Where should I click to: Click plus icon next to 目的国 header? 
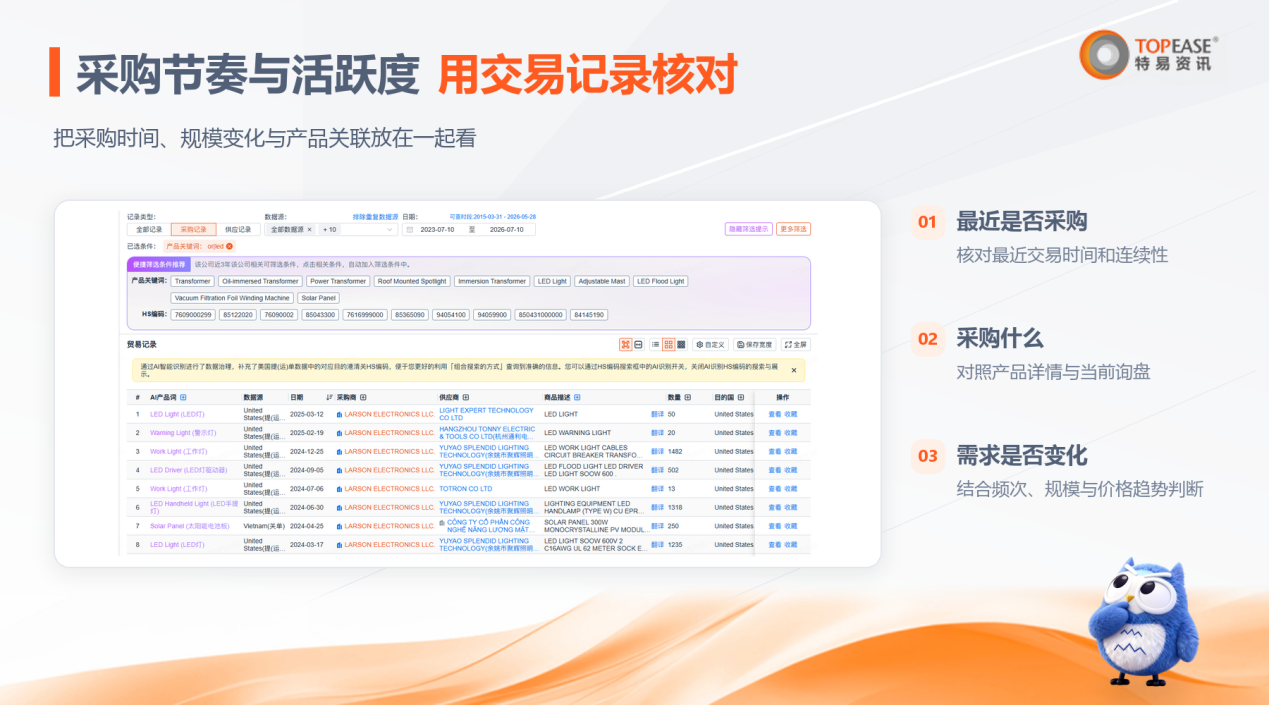click(x=739, y=397)
